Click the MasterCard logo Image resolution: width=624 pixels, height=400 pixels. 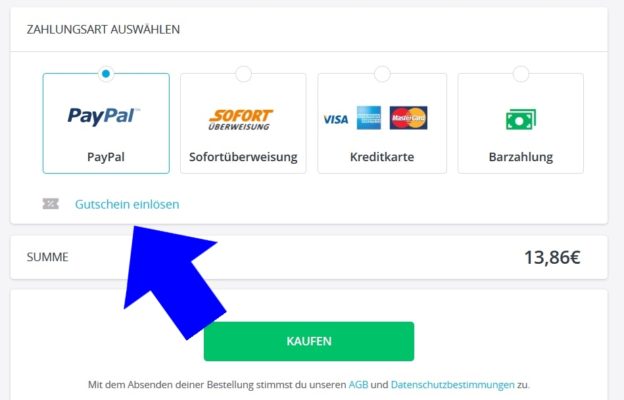(x=408, y=118)
